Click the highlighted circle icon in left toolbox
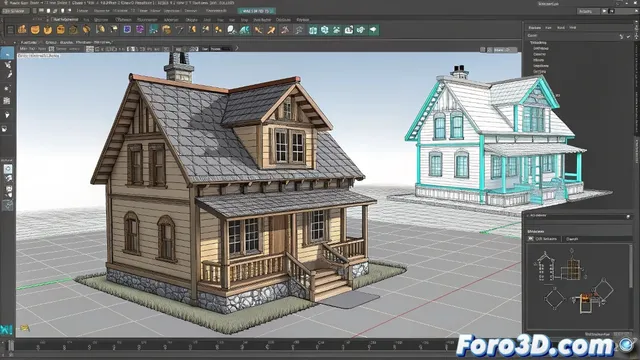 pos(8,169)
